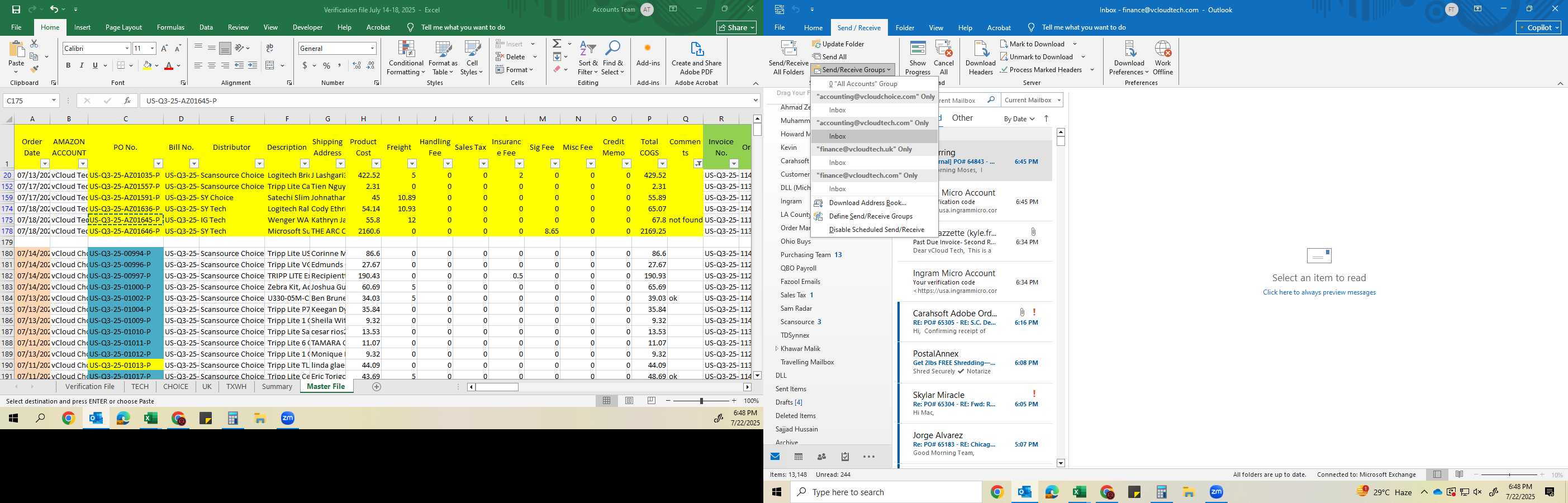Viewport: 1568px width, 503px height.
Task: Open Conditional Formatting in Excel
Action: point(406,58)
